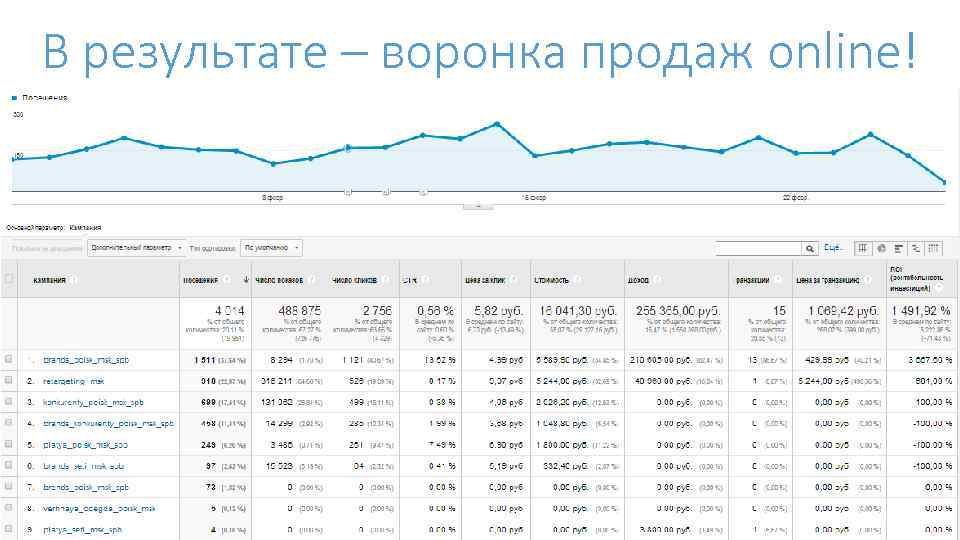Click total visits value 4 014
The width and height of the screenshot is (960, 540).
(x=230, y=310)
